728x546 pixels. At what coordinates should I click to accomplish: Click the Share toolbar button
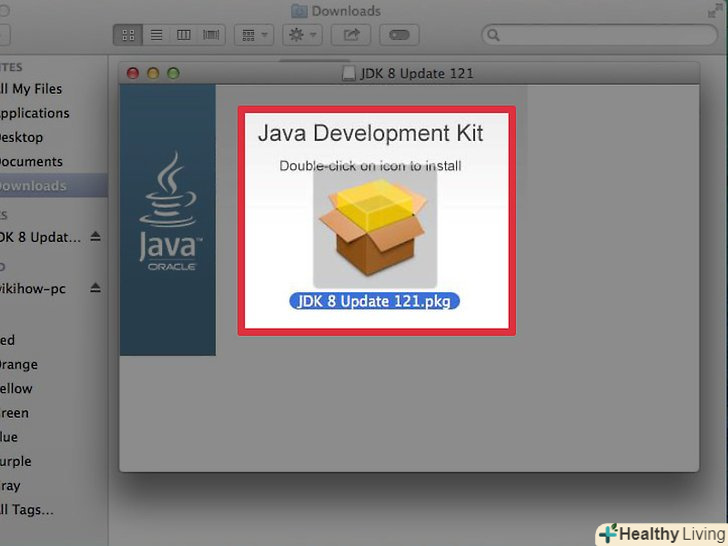351,35
